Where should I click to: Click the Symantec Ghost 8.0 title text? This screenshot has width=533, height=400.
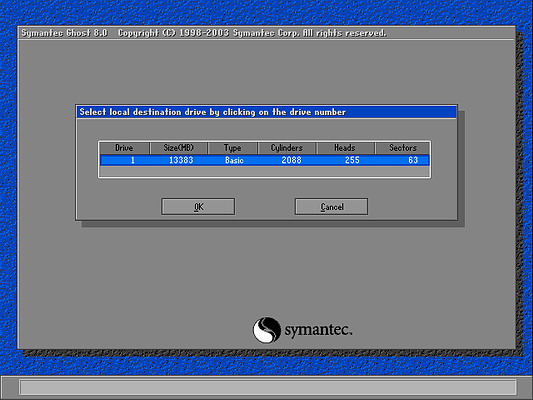pos(65,33)
